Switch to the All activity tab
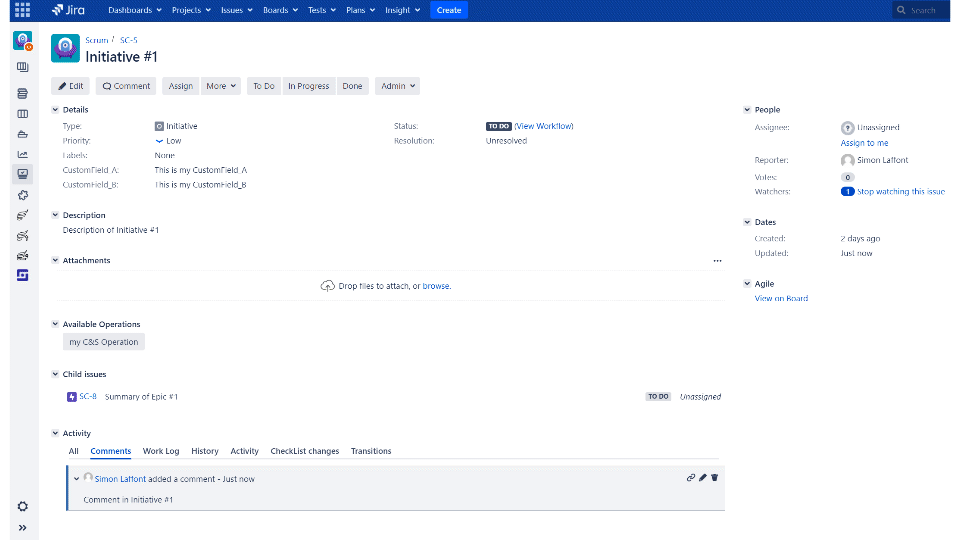Image resolution: width=960 pixels, height=540 pixels. pos(73,451)
